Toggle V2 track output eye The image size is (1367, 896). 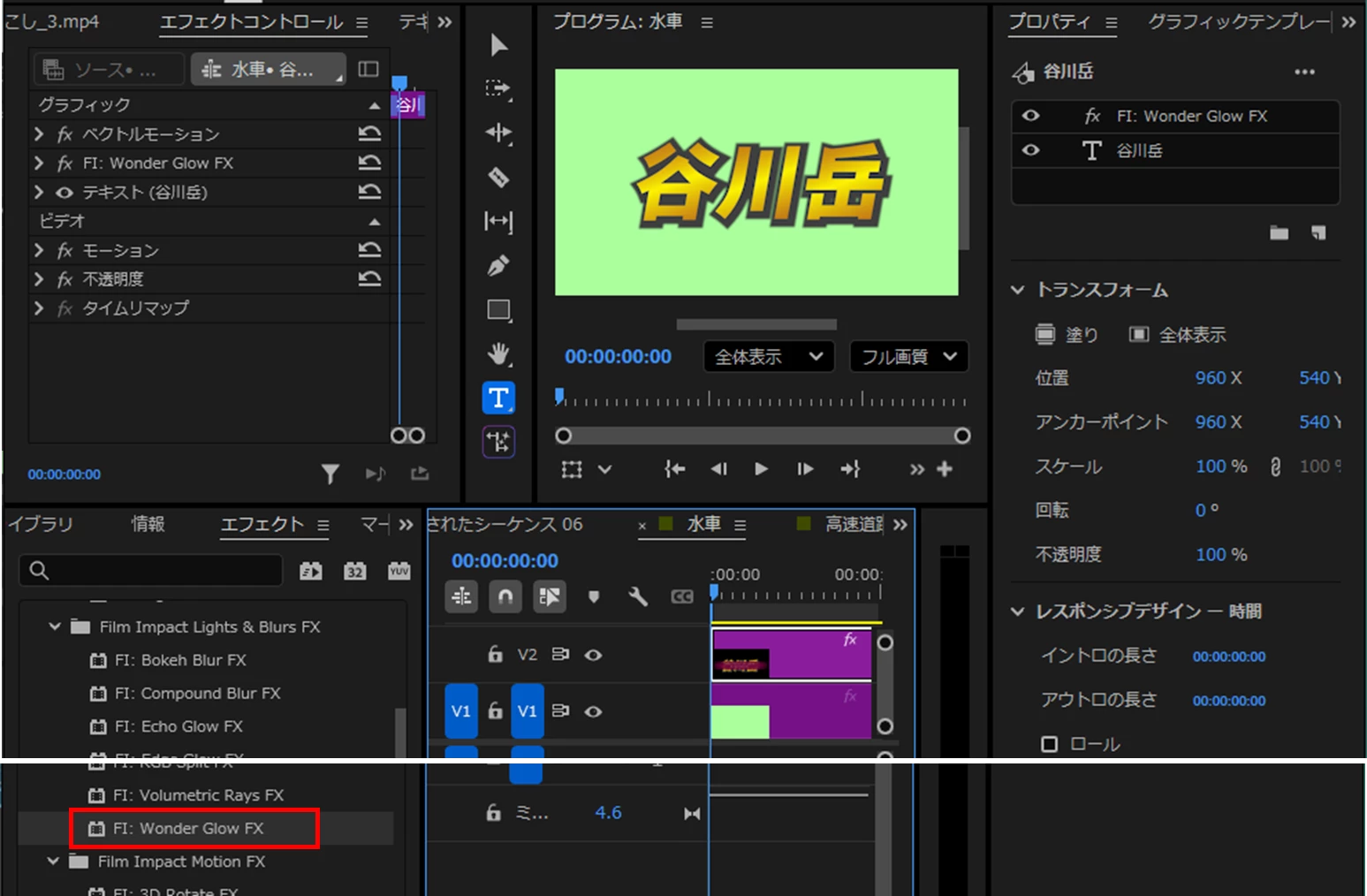pos(594,655)
